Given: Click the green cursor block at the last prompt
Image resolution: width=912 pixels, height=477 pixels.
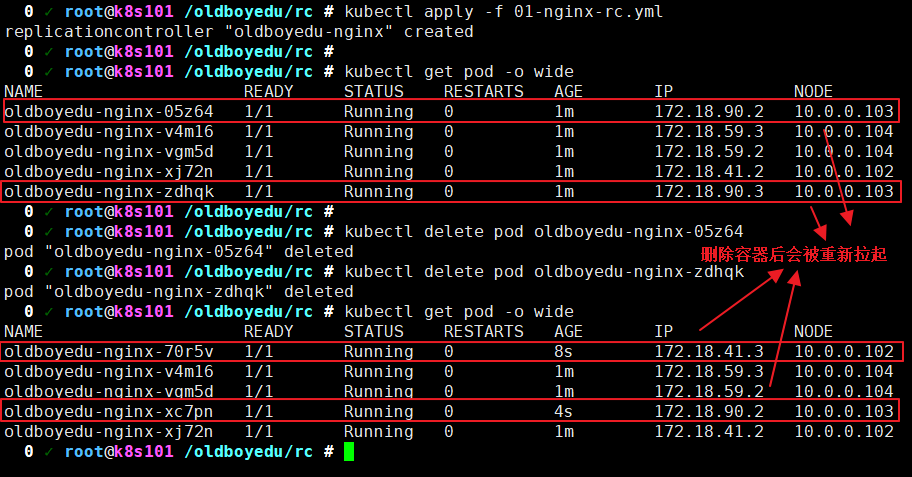Looking at the screenshot, I should [x=349, y=452].
